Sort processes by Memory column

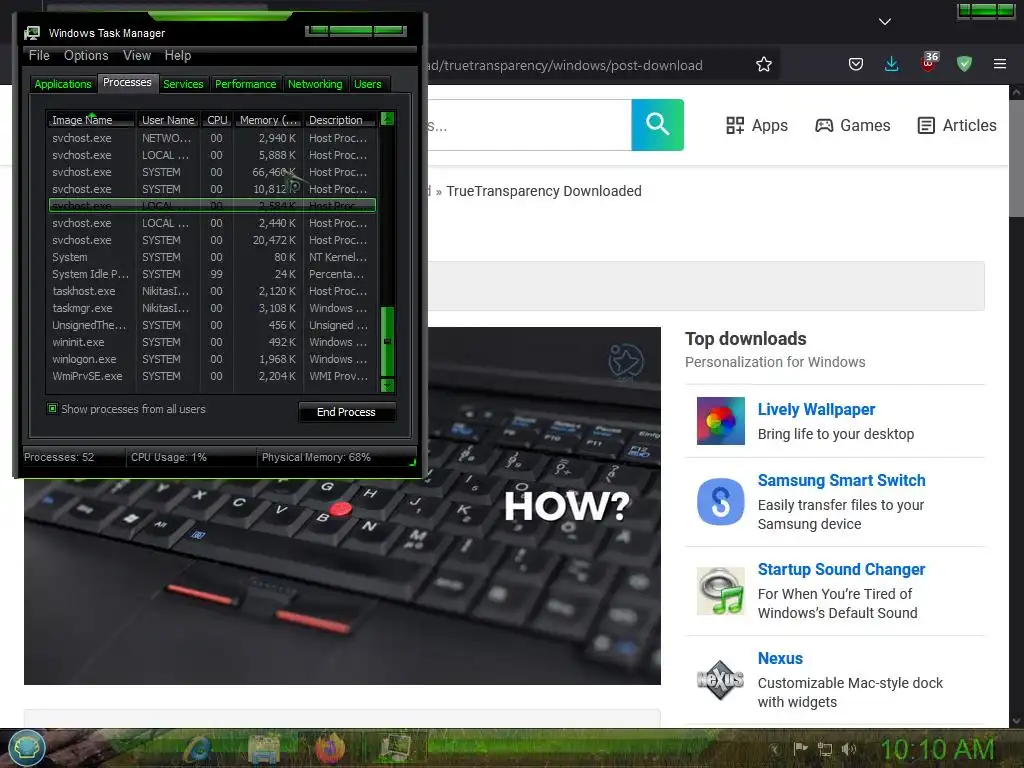click(268, 120)
